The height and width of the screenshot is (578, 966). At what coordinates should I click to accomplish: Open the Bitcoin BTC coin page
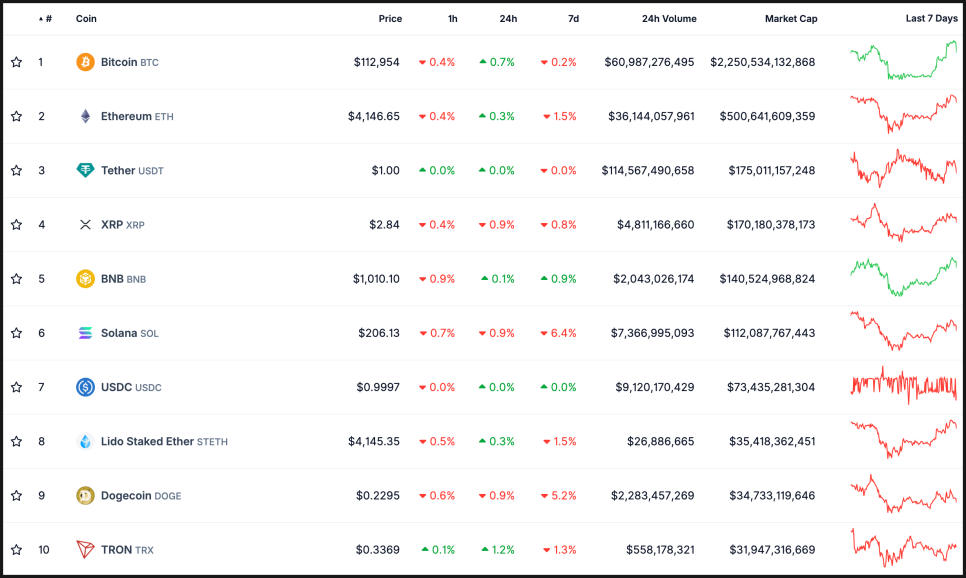pyautogui.click(x=129, y=62)
